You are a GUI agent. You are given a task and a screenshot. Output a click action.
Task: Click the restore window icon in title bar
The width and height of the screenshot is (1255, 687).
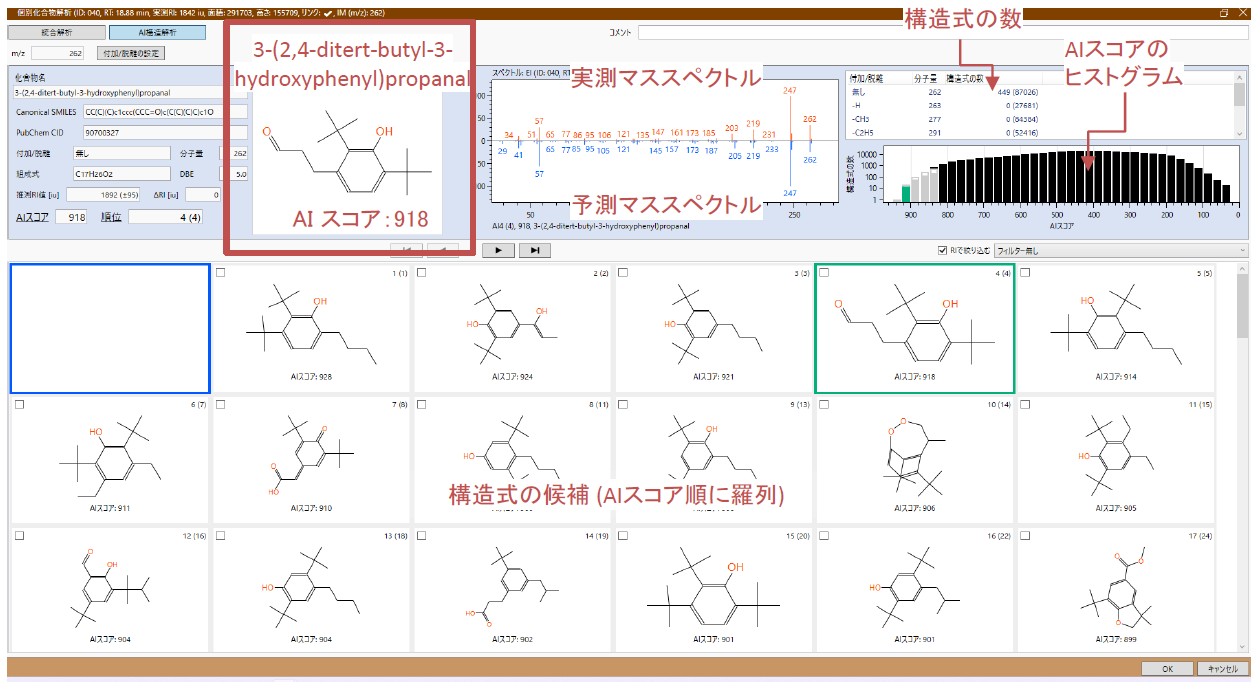[x=1224, y=13]
